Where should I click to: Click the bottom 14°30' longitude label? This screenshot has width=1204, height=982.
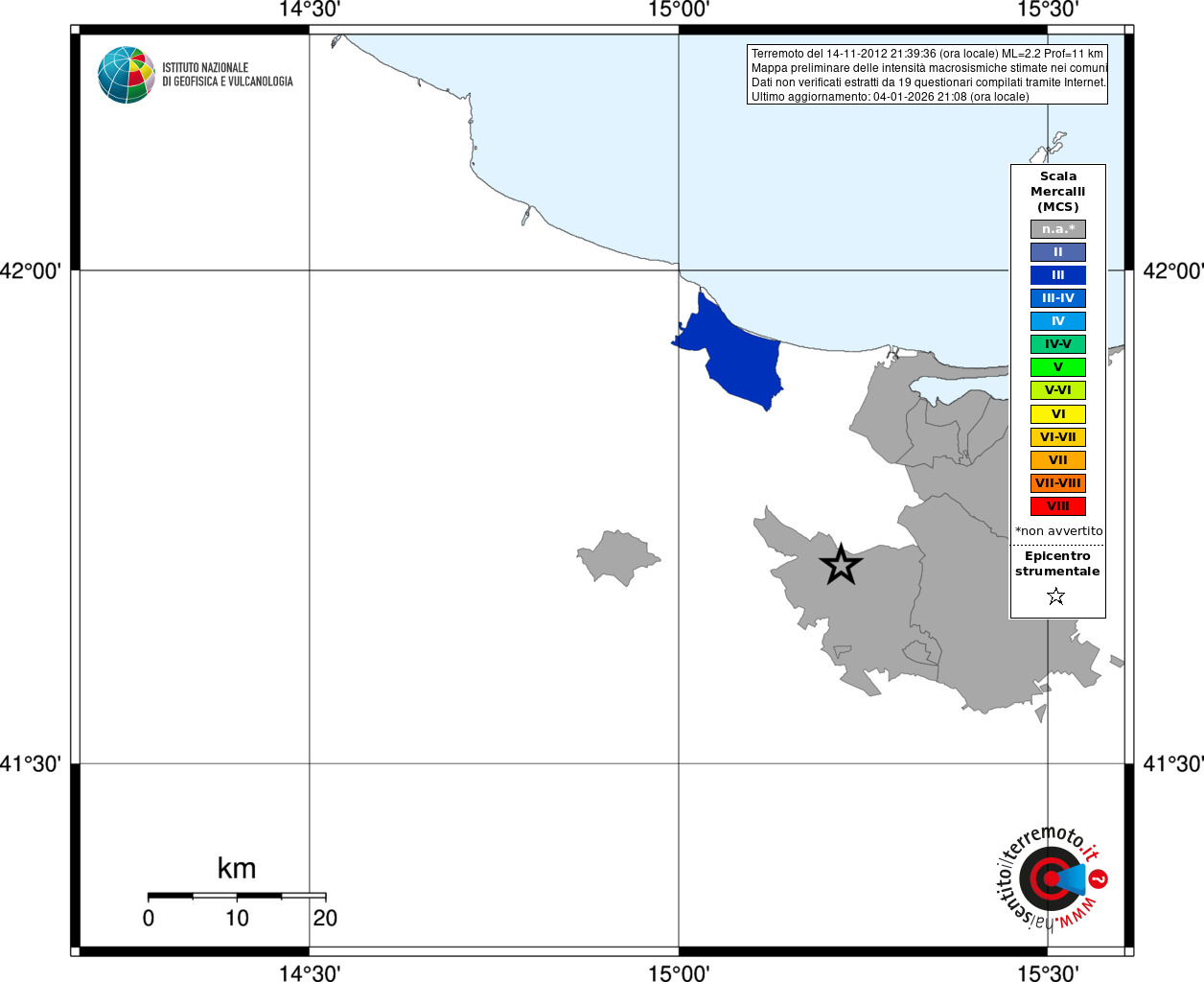[x=310, y=973]
